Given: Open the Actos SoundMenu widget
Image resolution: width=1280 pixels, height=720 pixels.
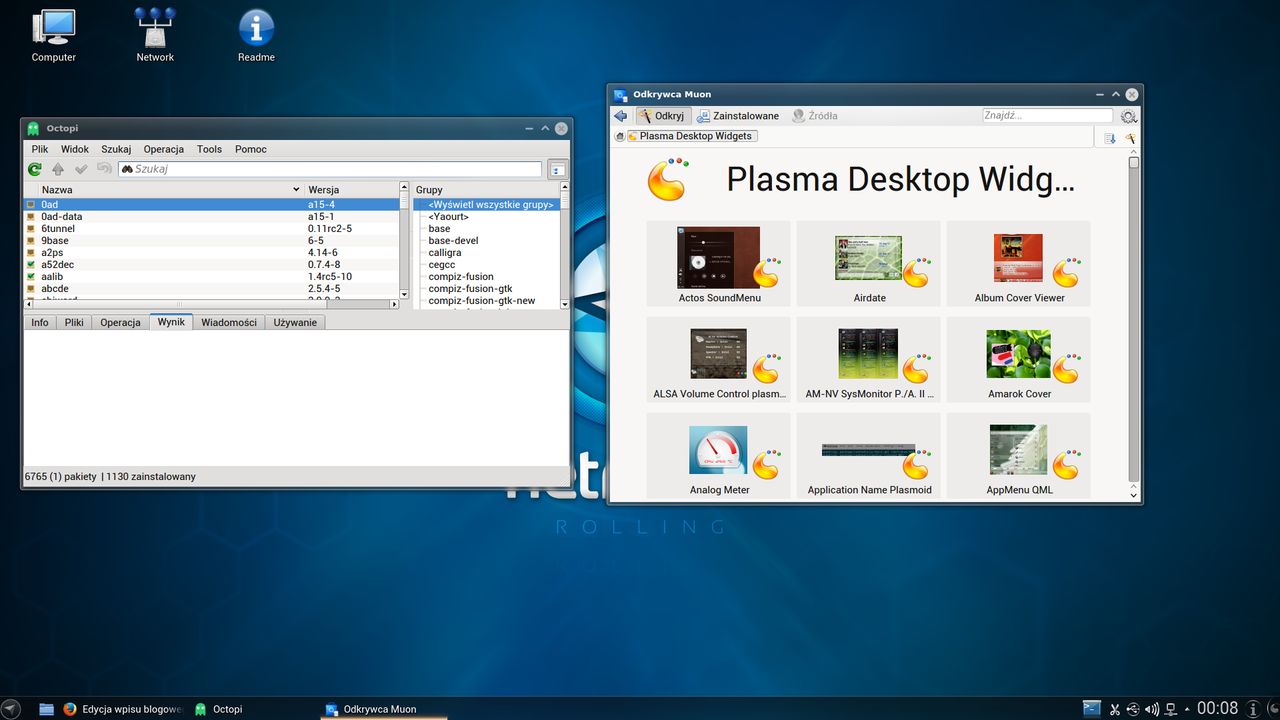Looking at the screenshot, I should pos(719,264).
